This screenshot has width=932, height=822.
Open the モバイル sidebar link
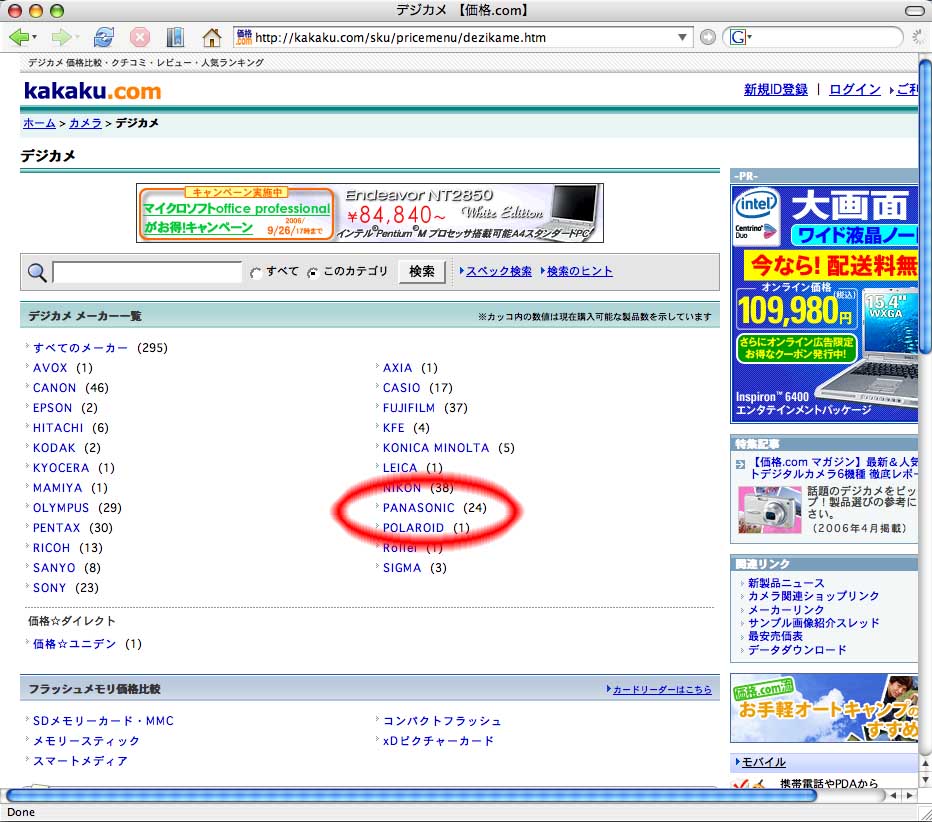(764, 762)
